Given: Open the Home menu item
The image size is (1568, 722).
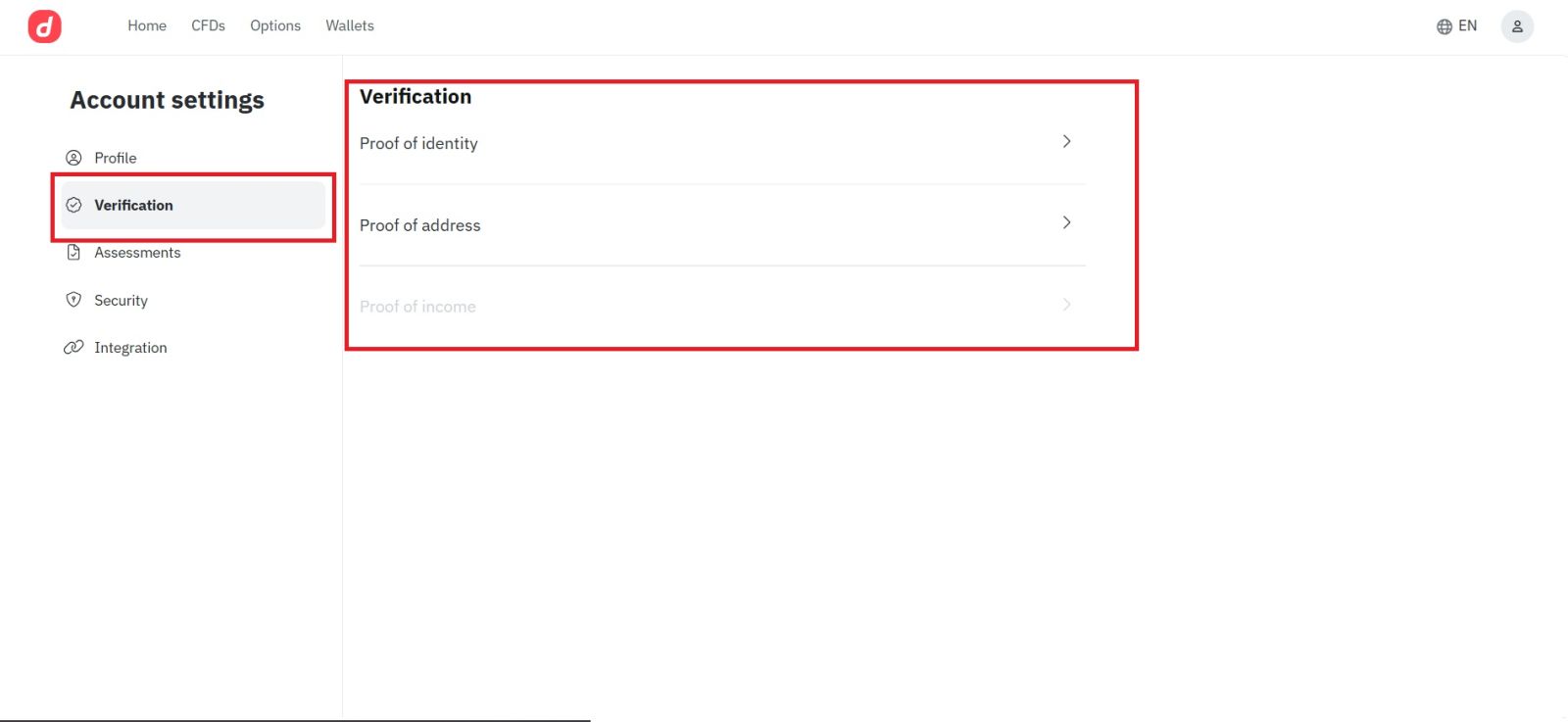Looking at the screenshot, I should 146,25.
